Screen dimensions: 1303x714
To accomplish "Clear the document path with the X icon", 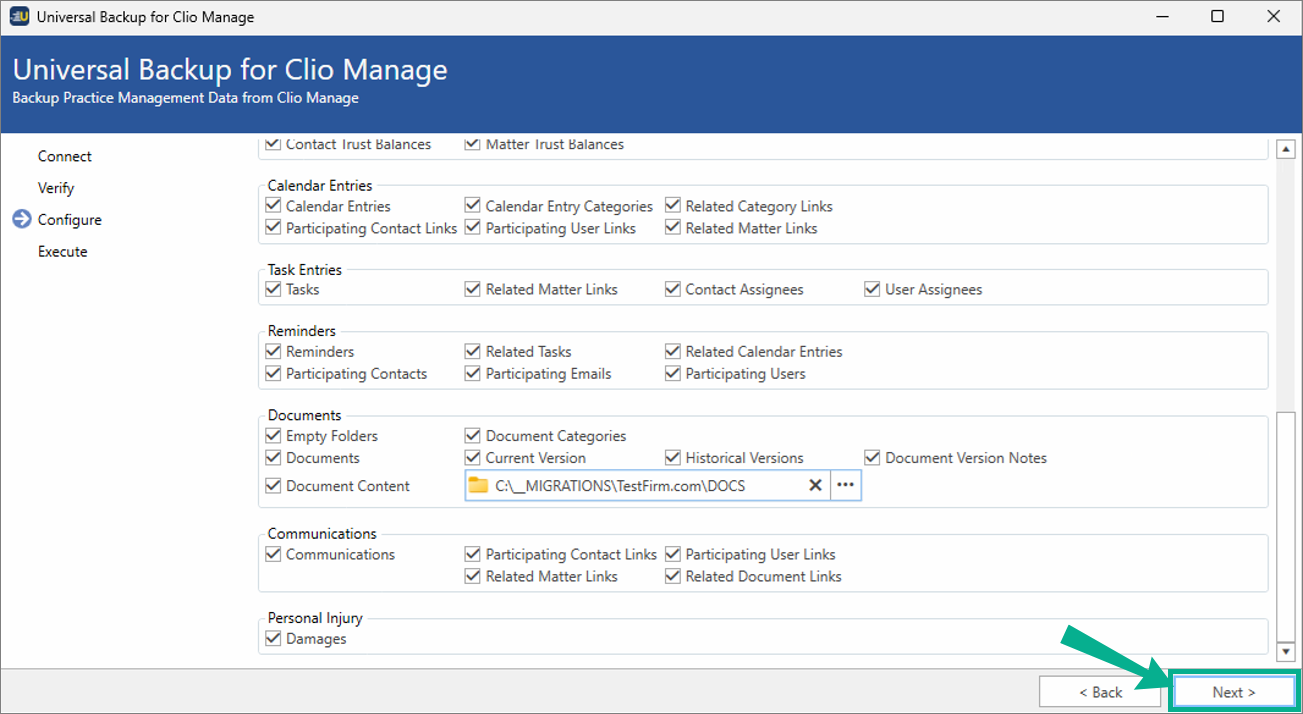I will click(x=815, y=485).
